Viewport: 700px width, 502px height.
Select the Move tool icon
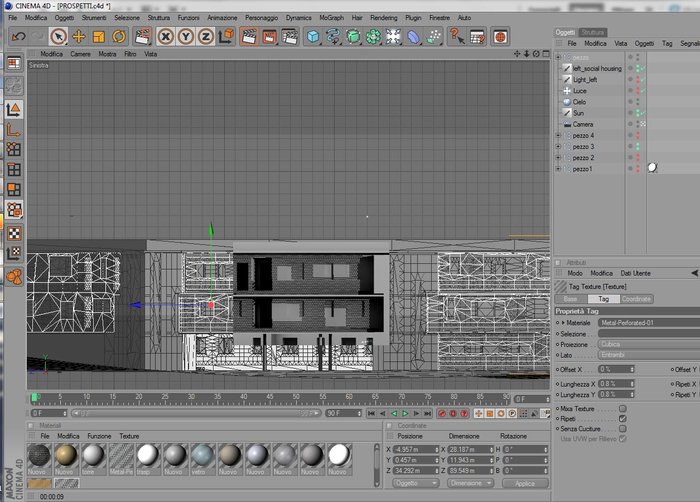(79, 36)
